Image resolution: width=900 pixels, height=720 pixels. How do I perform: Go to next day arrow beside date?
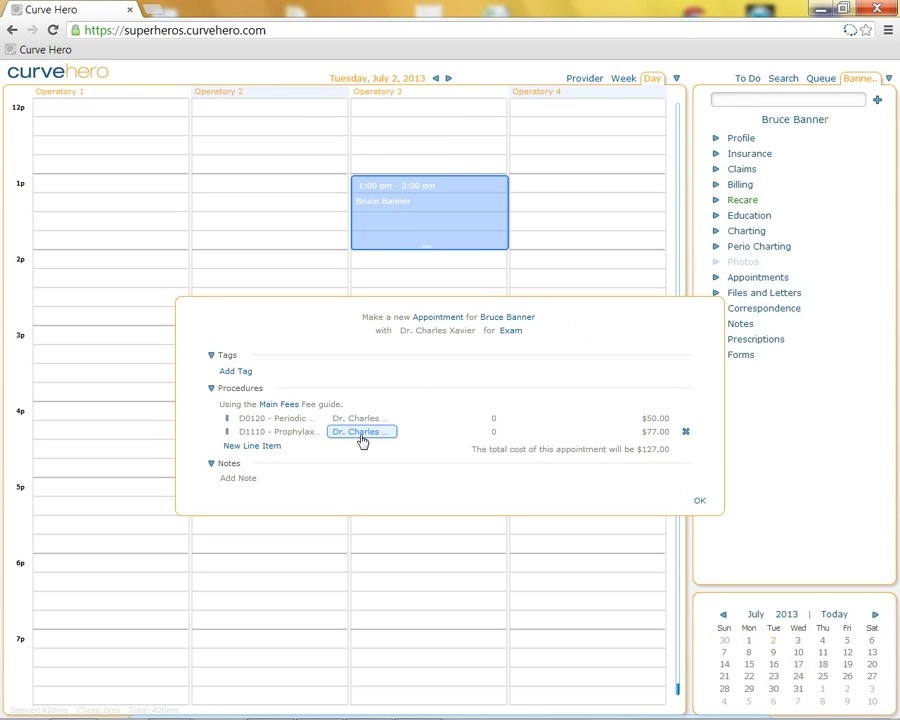(x=449, y=78)
